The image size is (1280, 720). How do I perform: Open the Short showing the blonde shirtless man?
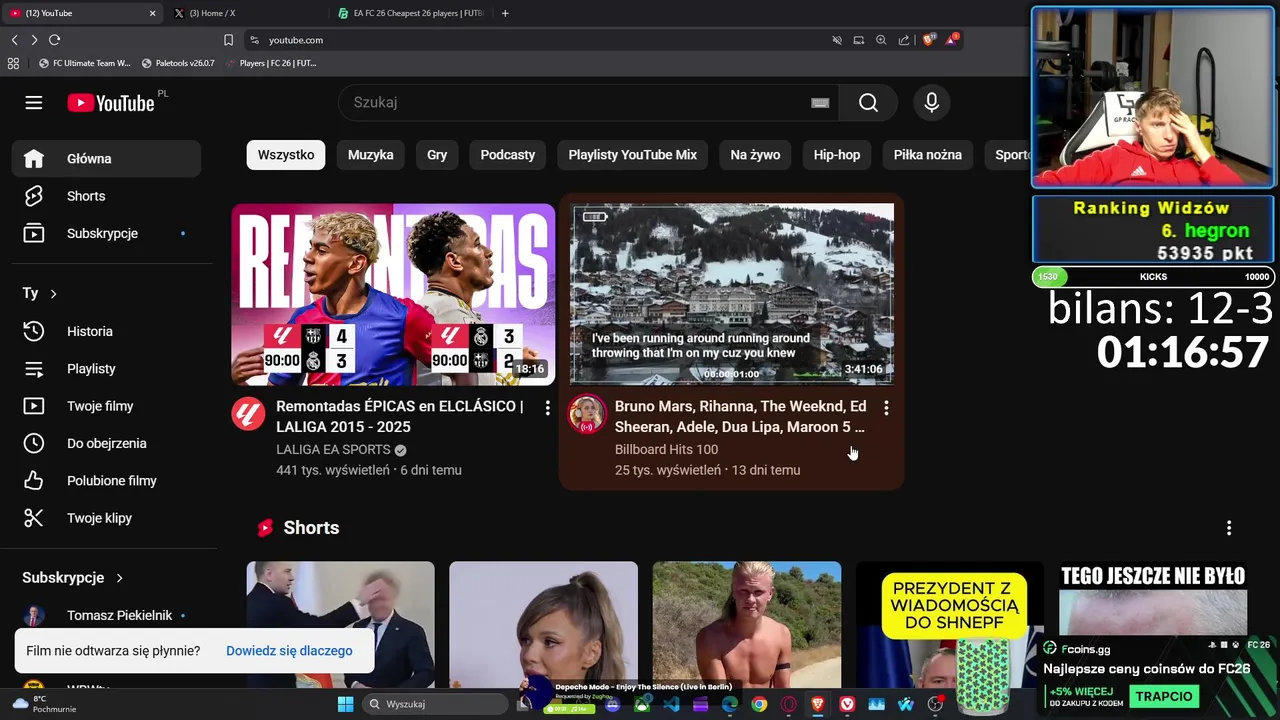point(747,625)
